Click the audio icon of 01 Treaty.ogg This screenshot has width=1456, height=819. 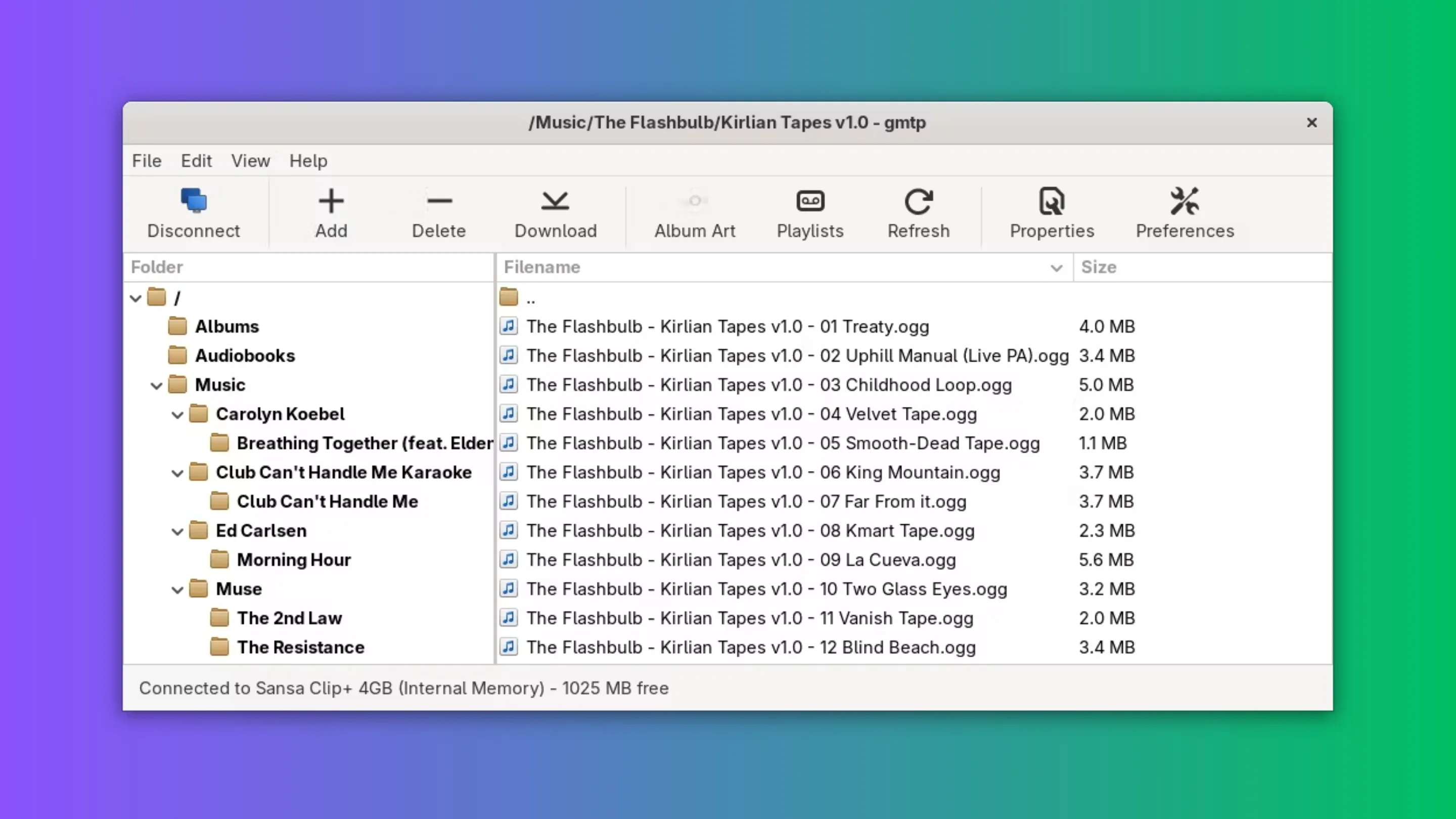tap(509, 326)
